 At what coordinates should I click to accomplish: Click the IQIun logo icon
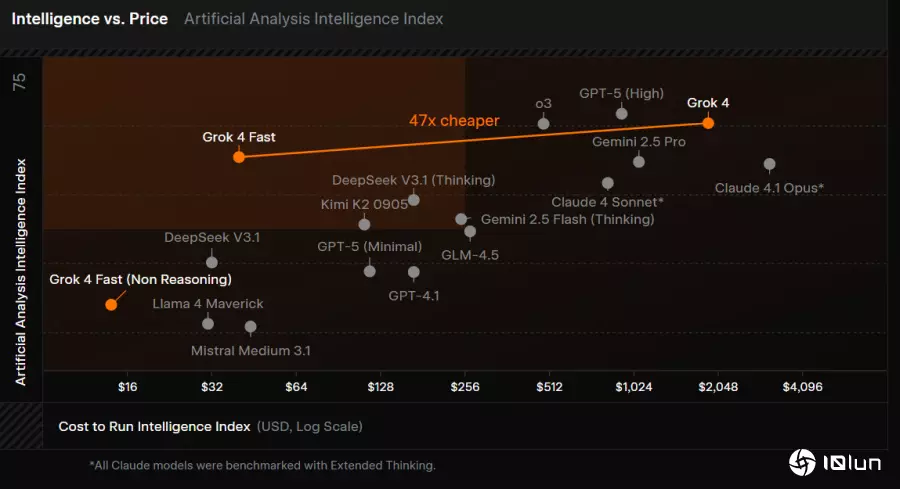point(803,462)
